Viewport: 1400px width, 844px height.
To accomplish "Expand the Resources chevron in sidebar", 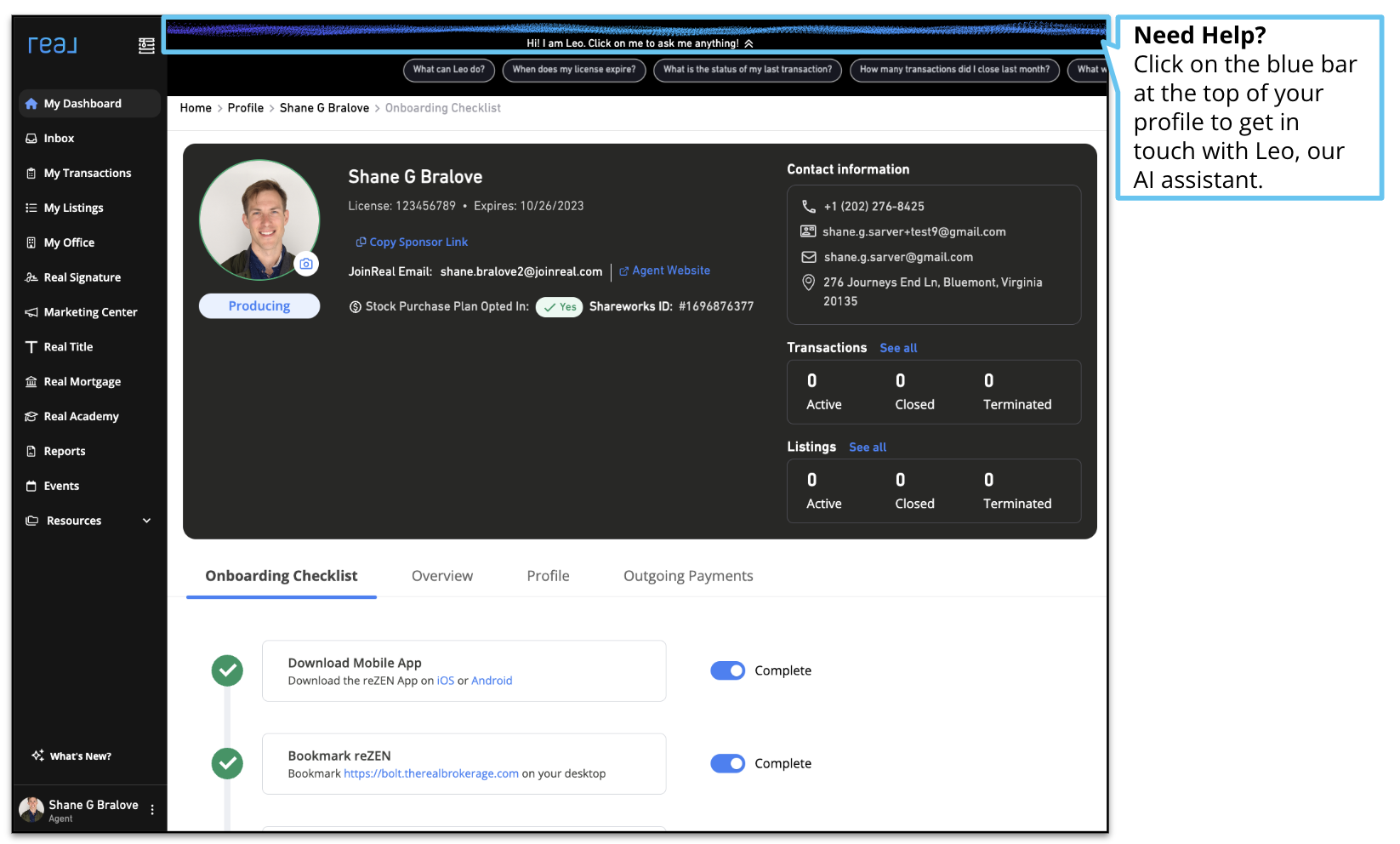I will [x=146, y=521].
